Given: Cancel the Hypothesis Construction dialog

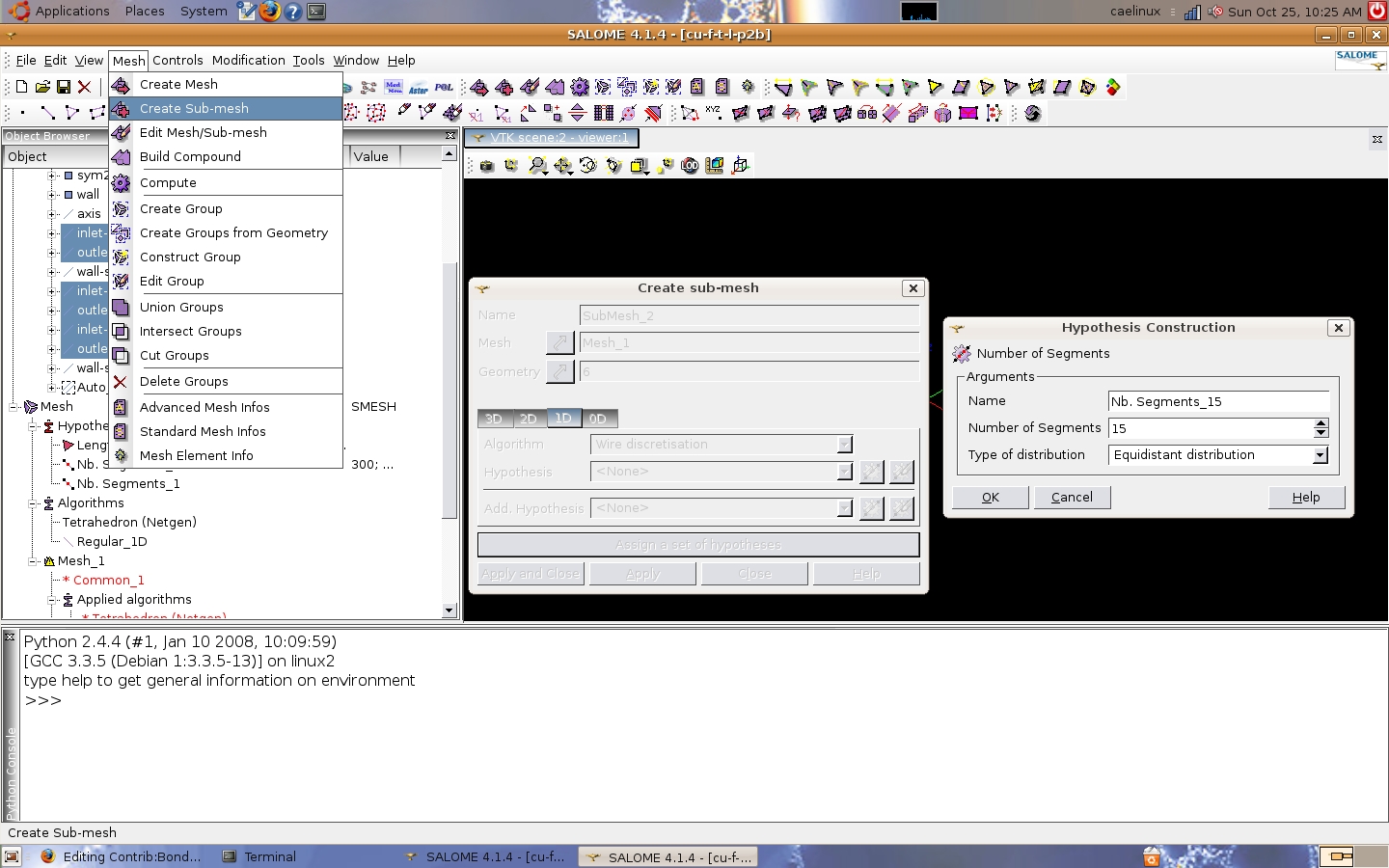Looking at the screenshot, I should pos(1072,498).
